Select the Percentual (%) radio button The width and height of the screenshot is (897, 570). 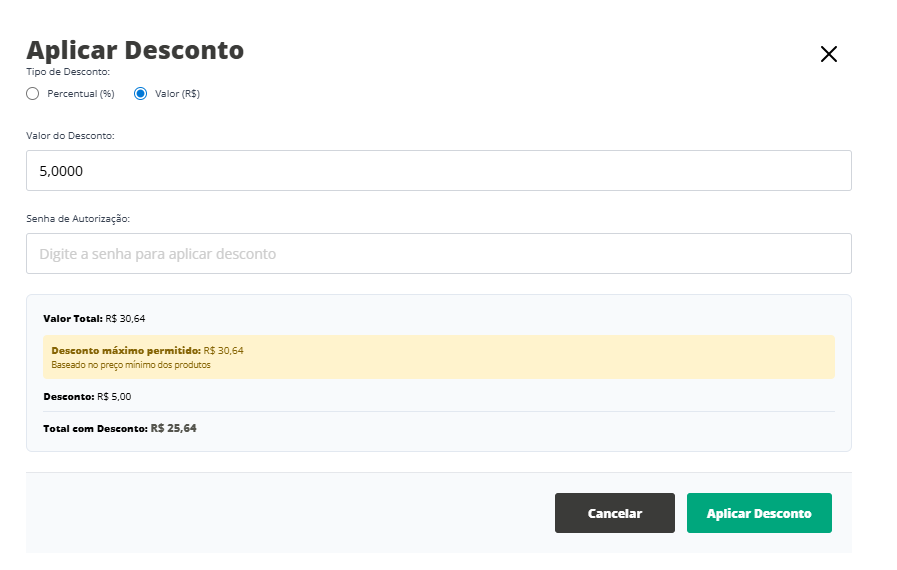33,94
